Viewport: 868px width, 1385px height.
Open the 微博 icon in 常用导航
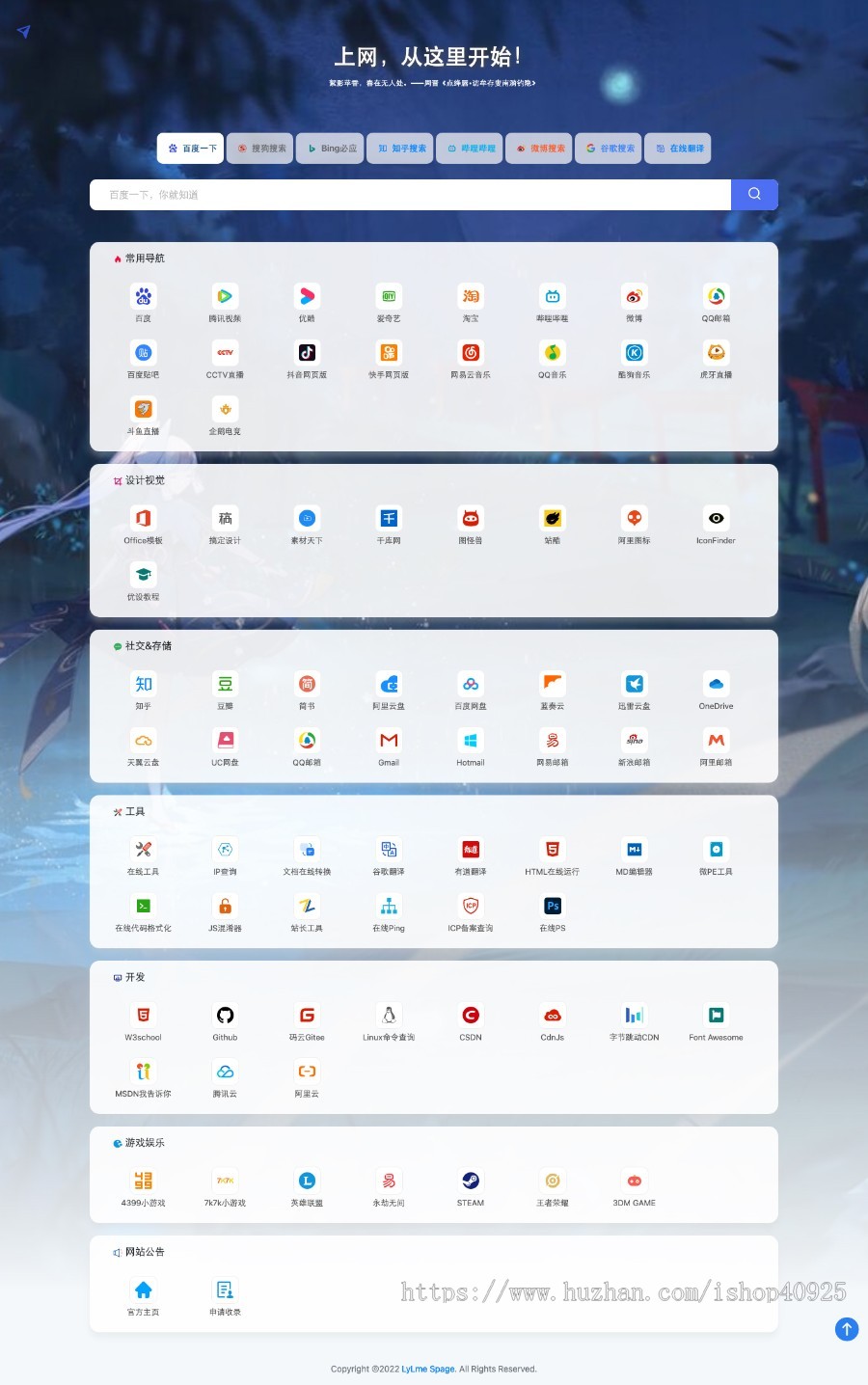635,296
